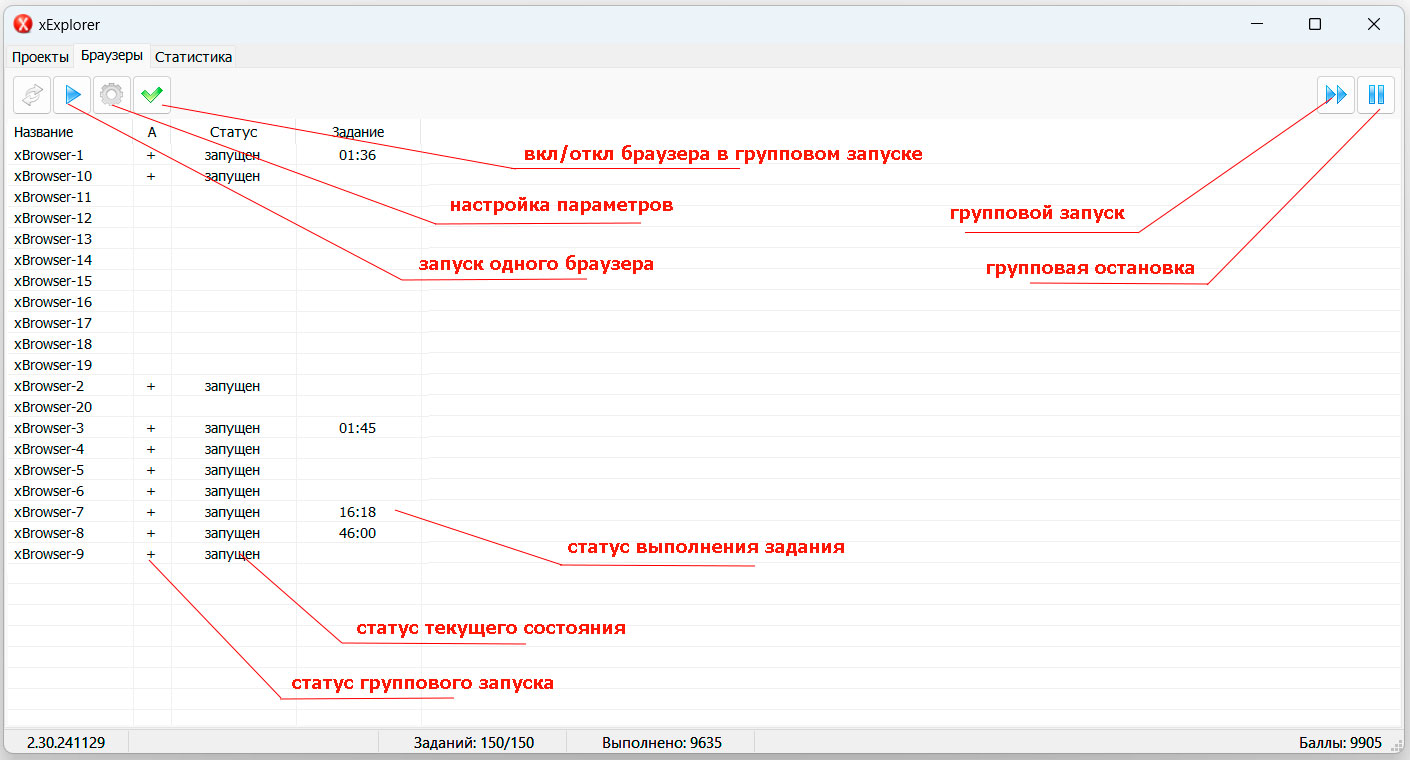
Task: Select the xBrowser-9 row
Action: click(214, 554)
